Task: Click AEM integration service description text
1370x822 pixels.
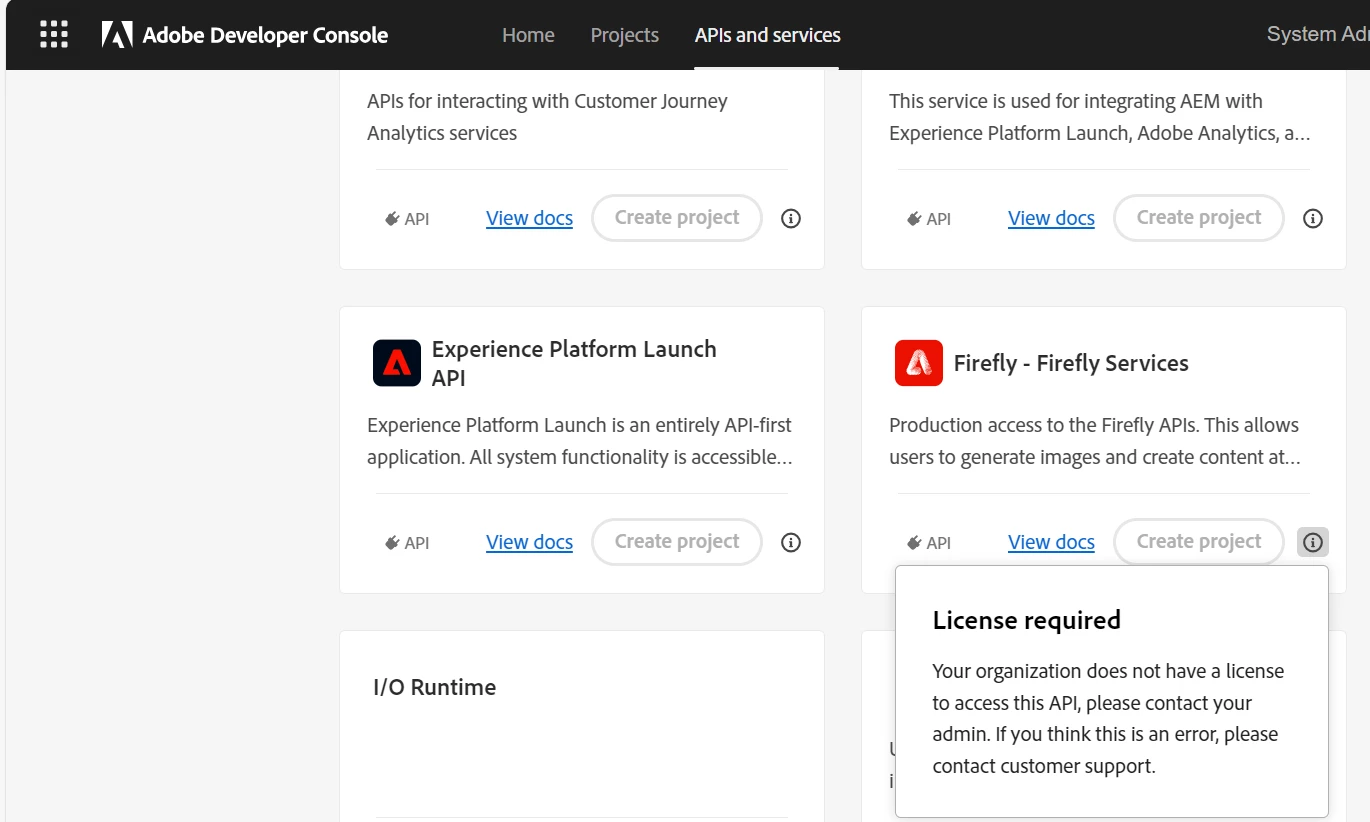Action: coord(1100,117)
